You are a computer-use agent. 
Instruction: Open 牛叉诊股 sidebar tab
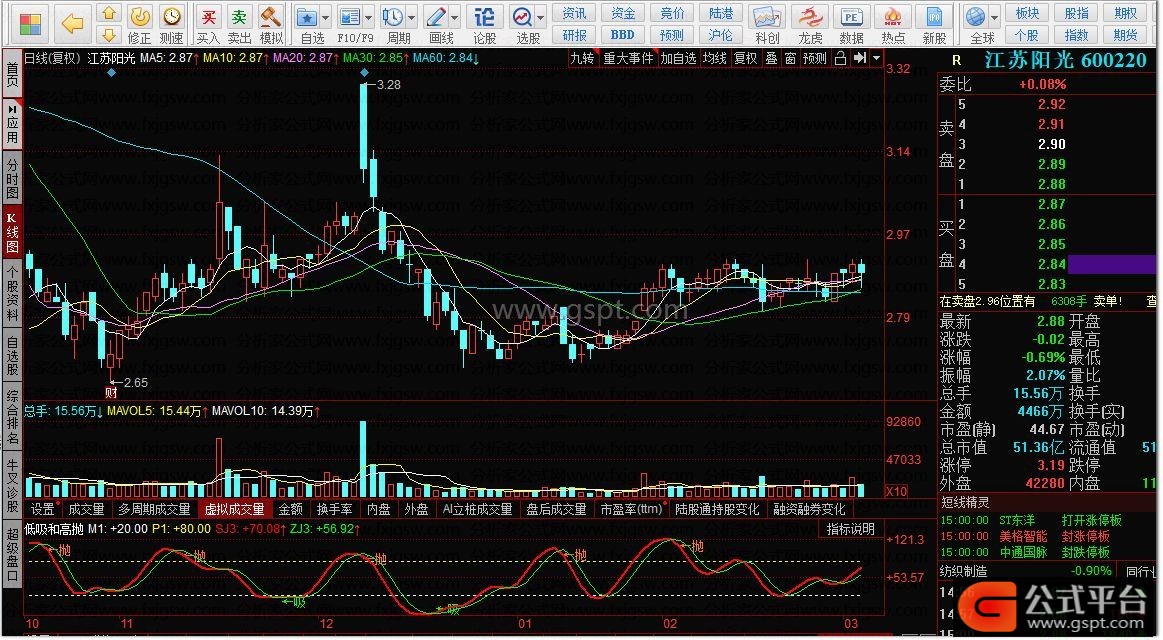pyautogui.click(x=12, y=486)
